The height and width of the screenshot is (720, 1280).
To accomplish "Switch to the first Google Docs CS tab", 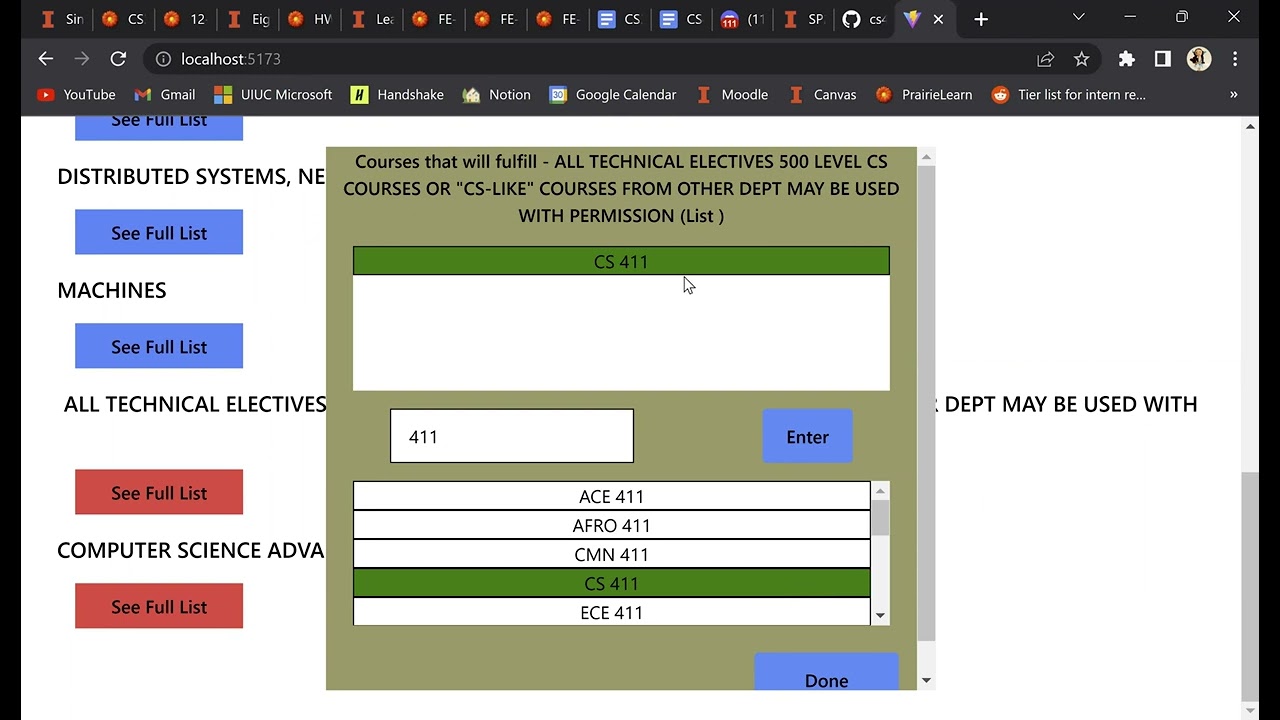I will click(x=618, y=19).
